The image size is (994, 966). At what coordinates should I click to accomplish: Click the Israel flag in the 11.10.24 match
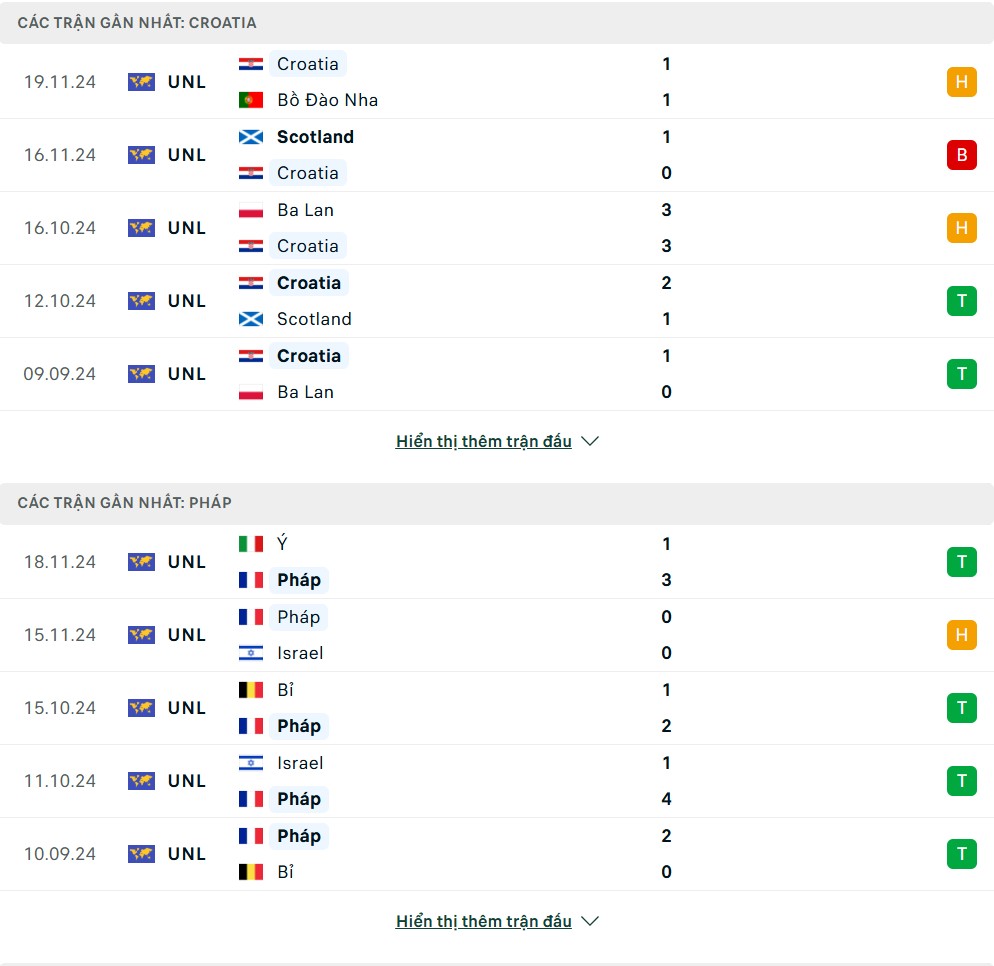click(x=251, y=763)
